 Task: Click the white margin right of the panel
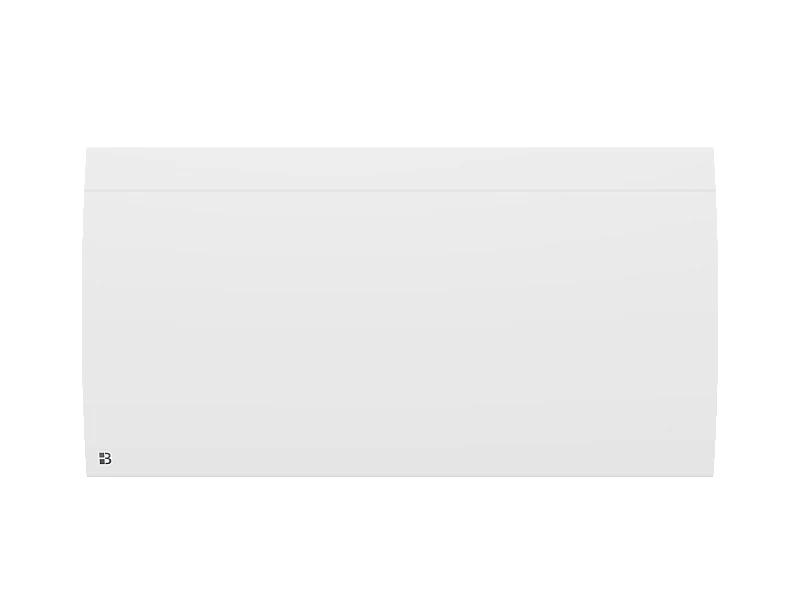759,312
